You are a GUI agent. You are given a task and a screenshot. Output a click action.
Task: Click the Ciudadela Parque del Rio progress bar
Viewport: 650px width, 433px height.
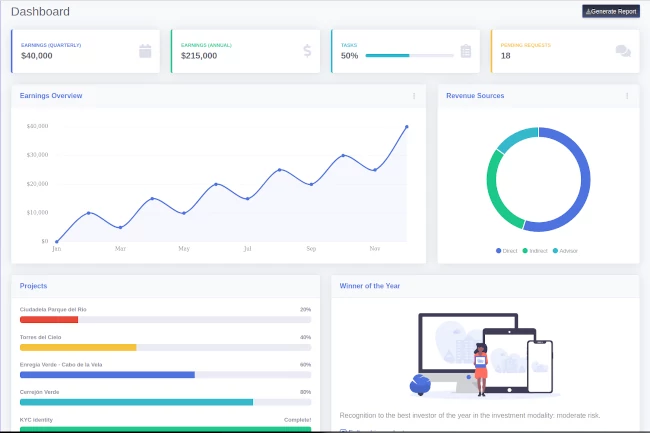(x=165, y=319)
